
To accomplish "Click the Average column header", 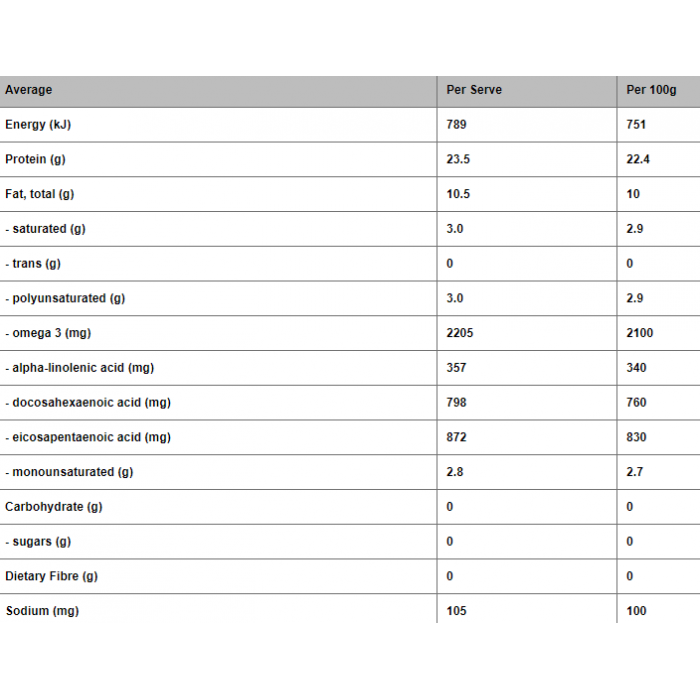I will (29, 90).
